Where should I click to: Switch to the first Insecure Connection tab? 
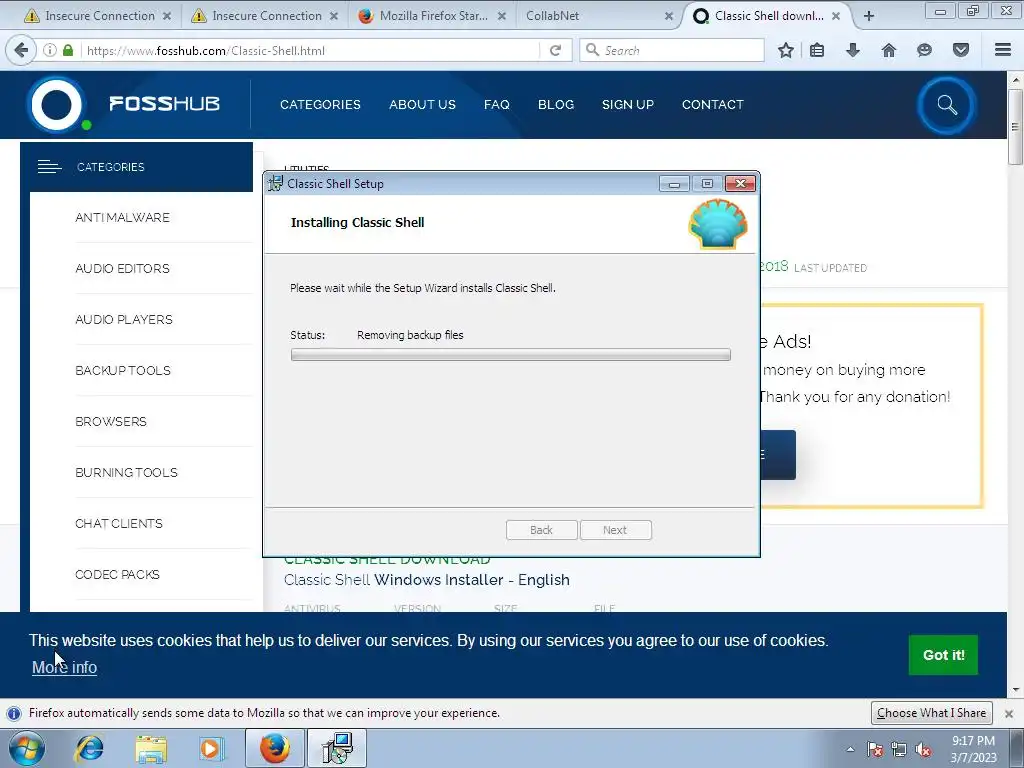98,16
